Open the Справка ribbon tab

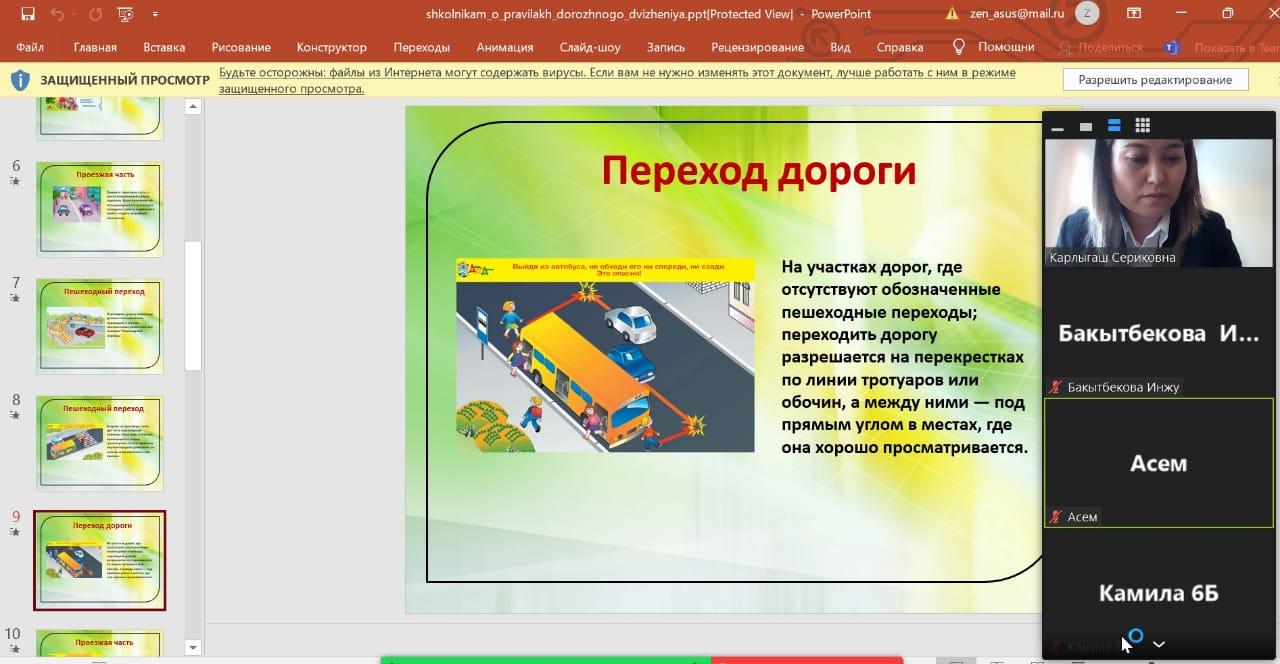pos(899,47)
